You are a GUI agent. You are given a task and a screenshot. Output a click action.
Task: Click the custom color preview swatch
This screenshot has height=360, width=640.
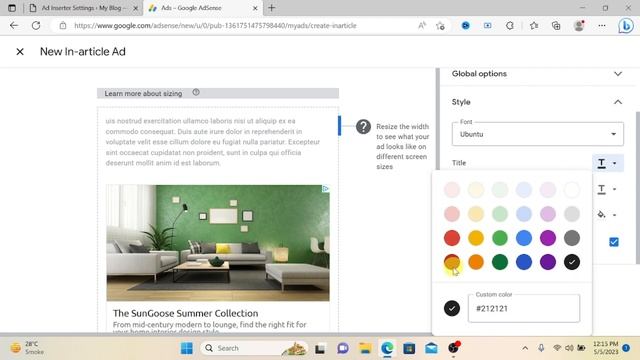(451, 308)
